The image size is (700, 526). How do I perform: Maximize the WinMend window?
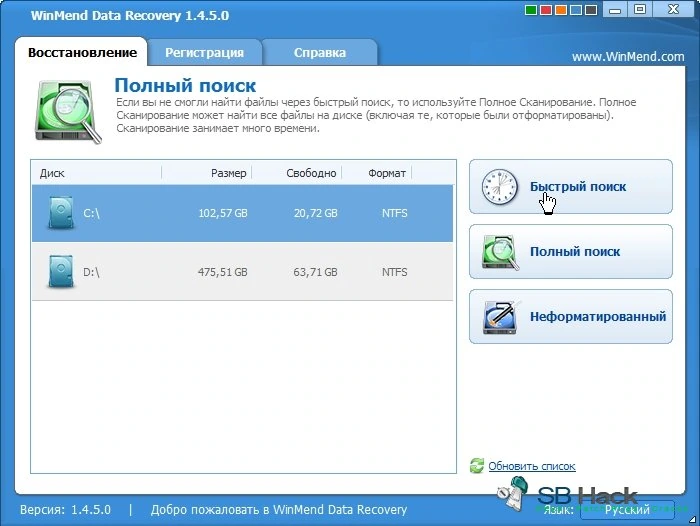tap(640, 9)
